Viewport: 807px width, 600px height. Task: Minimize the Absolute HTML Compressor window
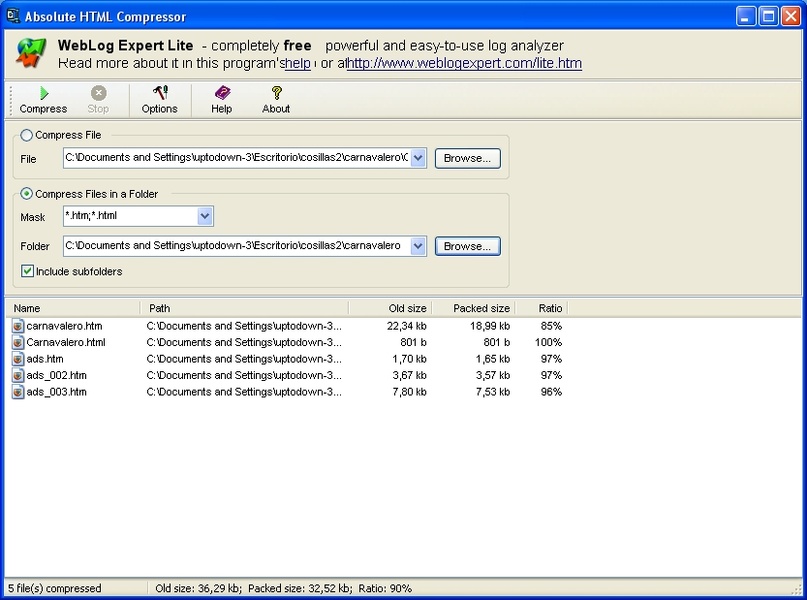[x=745, y=16]
